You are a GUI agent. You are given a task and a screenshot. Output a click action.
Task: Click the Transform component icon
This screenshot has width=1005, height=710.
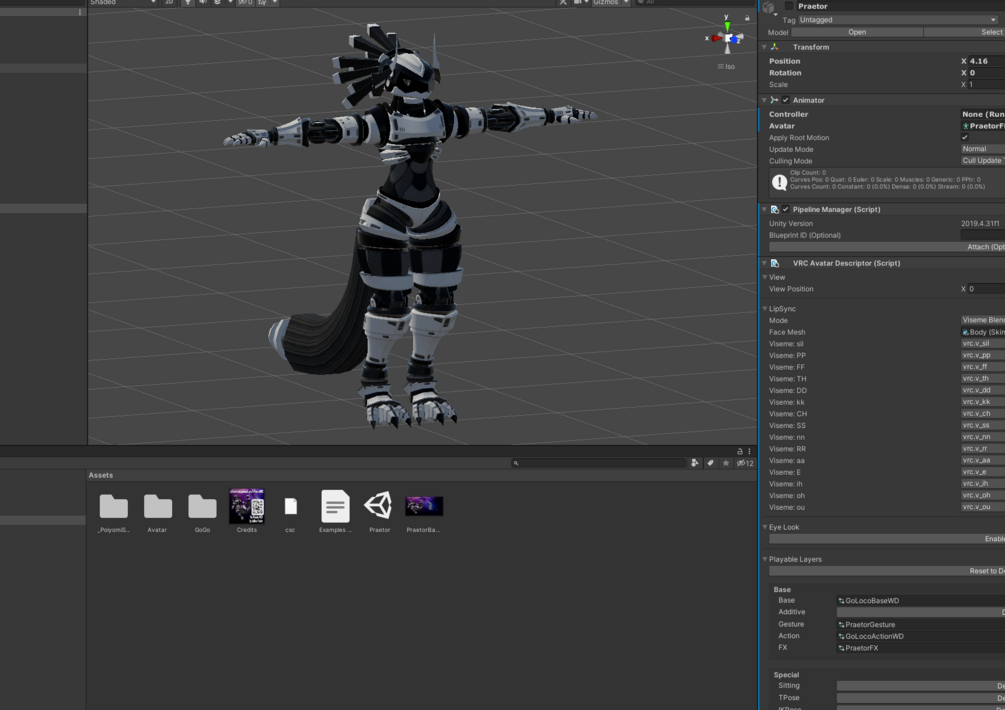[x=774, y=47]
